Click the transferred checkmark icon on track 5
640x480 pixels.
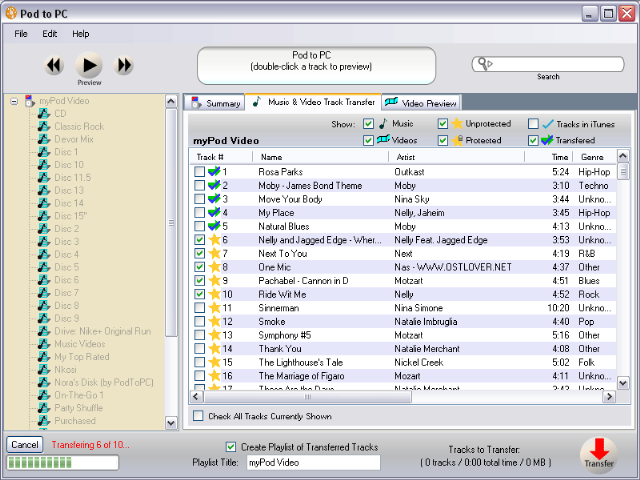214,226
